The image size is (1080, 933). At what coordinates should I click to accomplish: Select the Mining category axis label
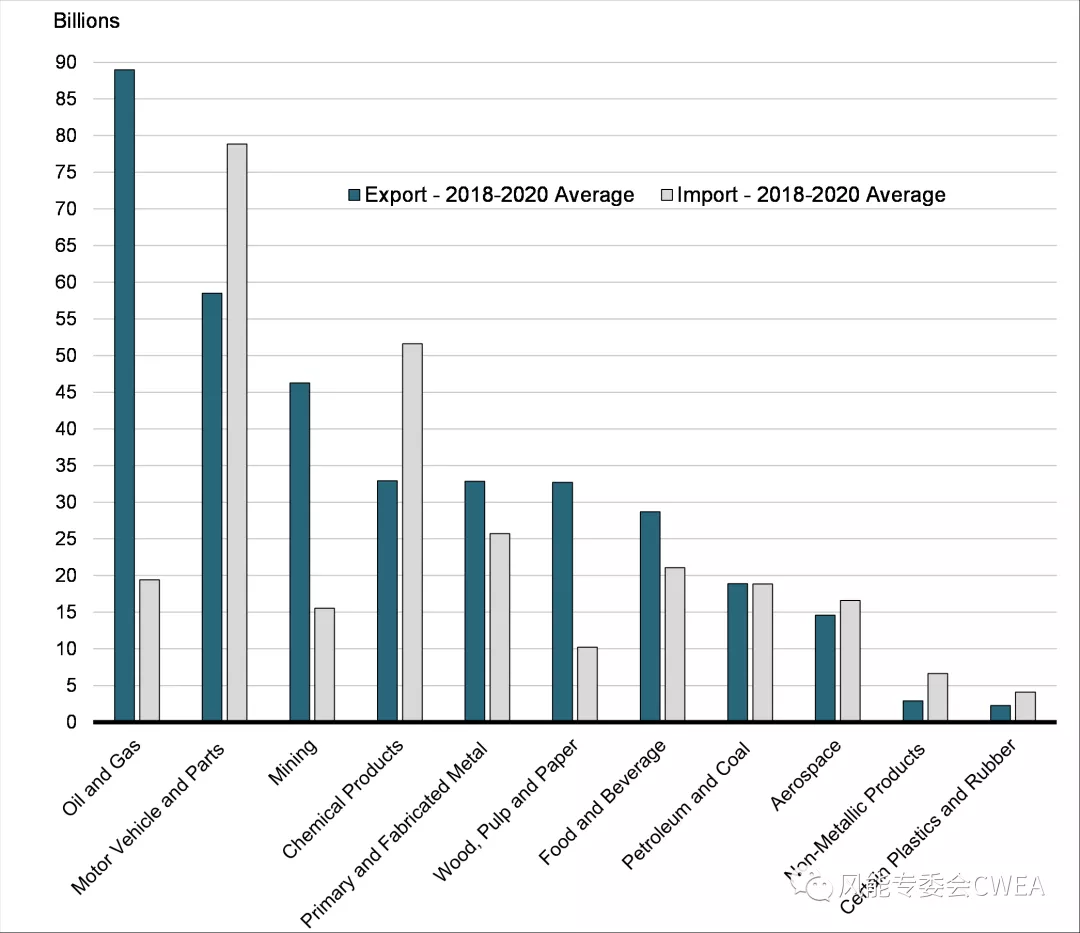pyautogui.click(x=294, y=762)
